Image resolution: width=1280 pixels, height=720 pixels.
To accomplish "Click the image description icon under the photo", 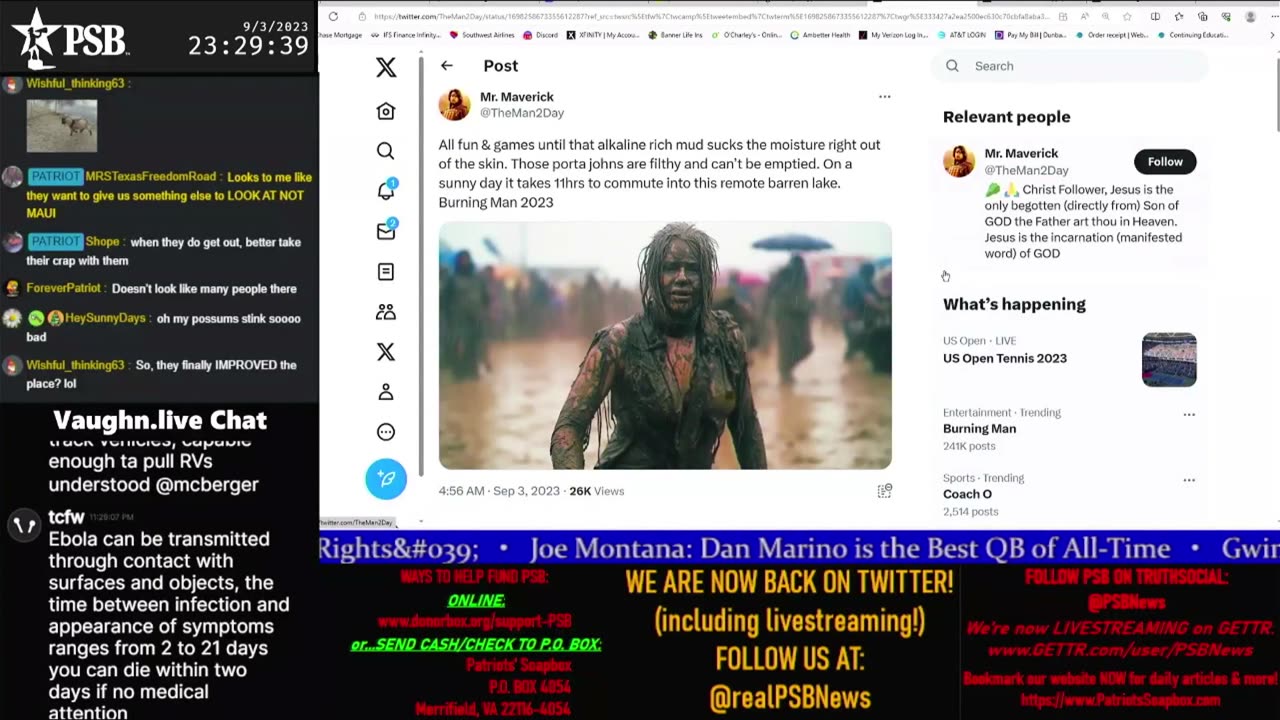I will pos(884,491).
